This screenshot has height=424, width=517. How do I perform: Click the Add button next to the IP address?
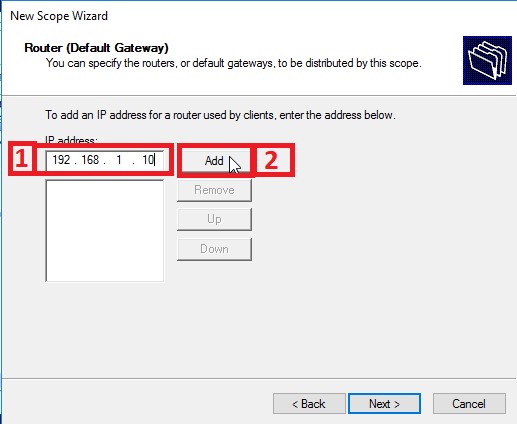[x=214, y=161]
